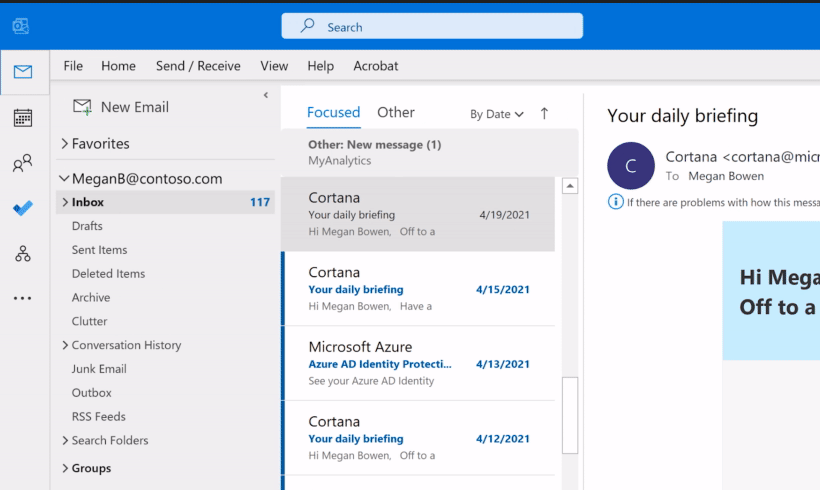The image size is (820, 490).
Task: Open the By Date sort dropdown
Action: pyautogui.click(x=497, y=114)
